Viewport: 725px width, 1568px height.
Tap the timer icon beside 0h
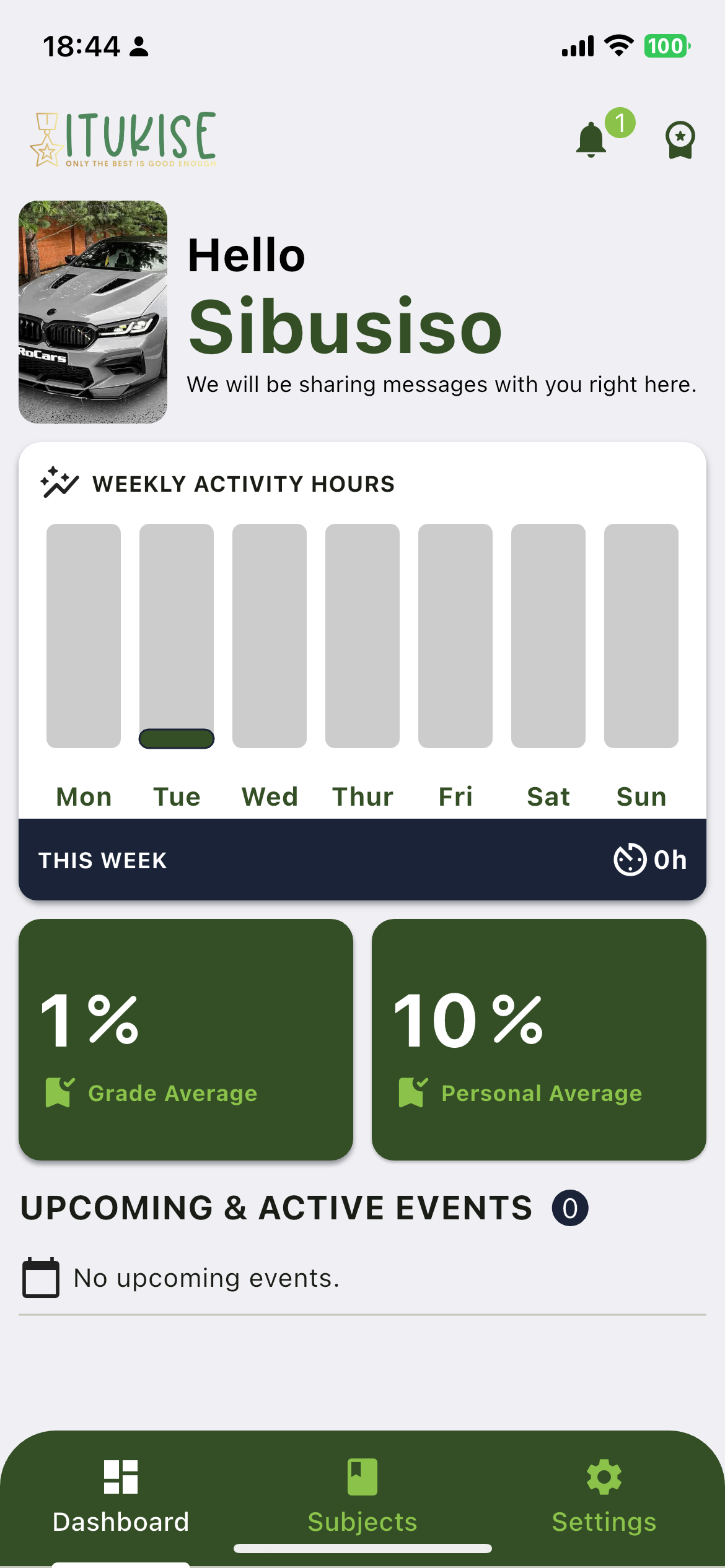[x=630, y=860]
